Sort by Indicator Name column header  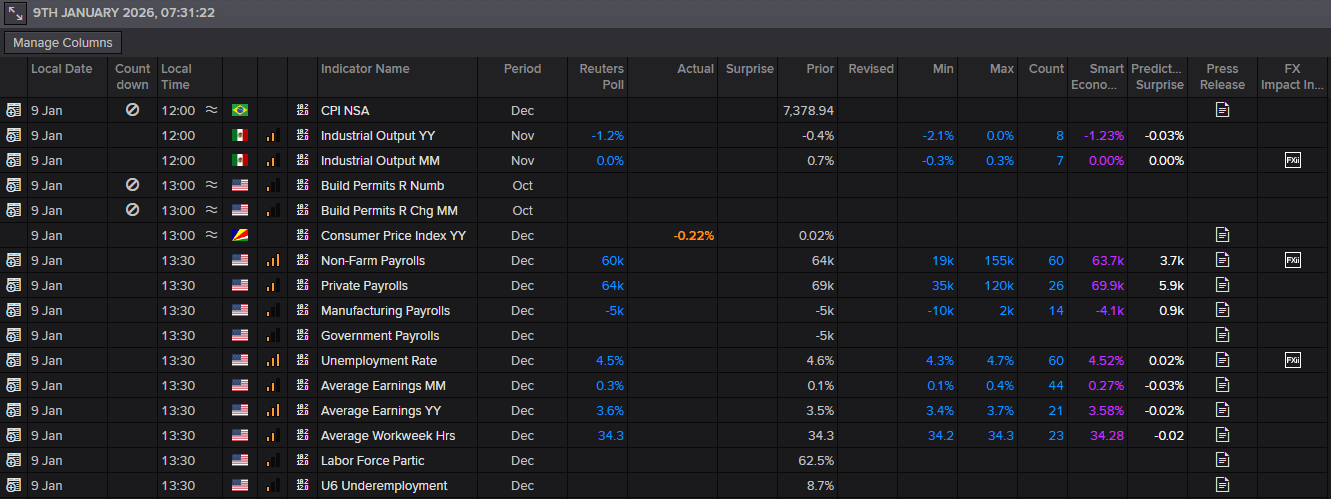pyautogui.click(x=365, y=69)
